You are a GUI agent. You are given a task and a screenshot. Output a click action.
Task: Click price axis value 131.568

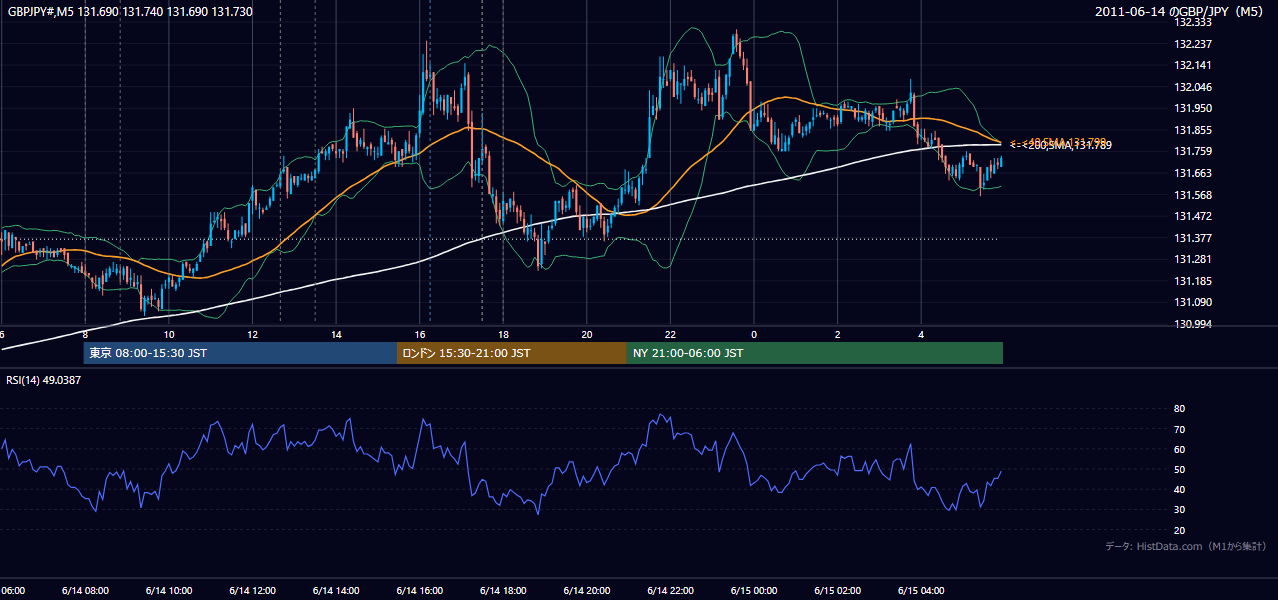[x=1193, y=195]
